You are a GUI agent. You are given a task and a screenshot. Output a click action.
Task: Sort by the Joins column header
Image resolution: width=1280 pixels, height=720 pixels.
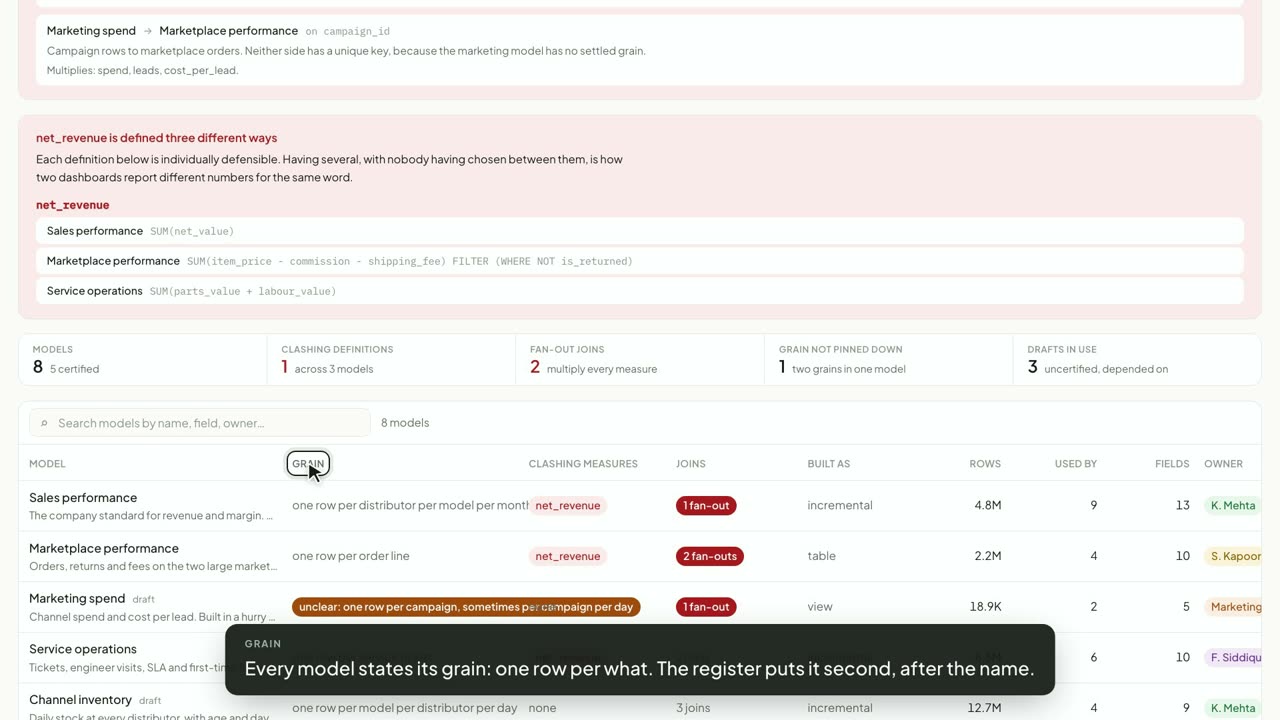point(691,464)
